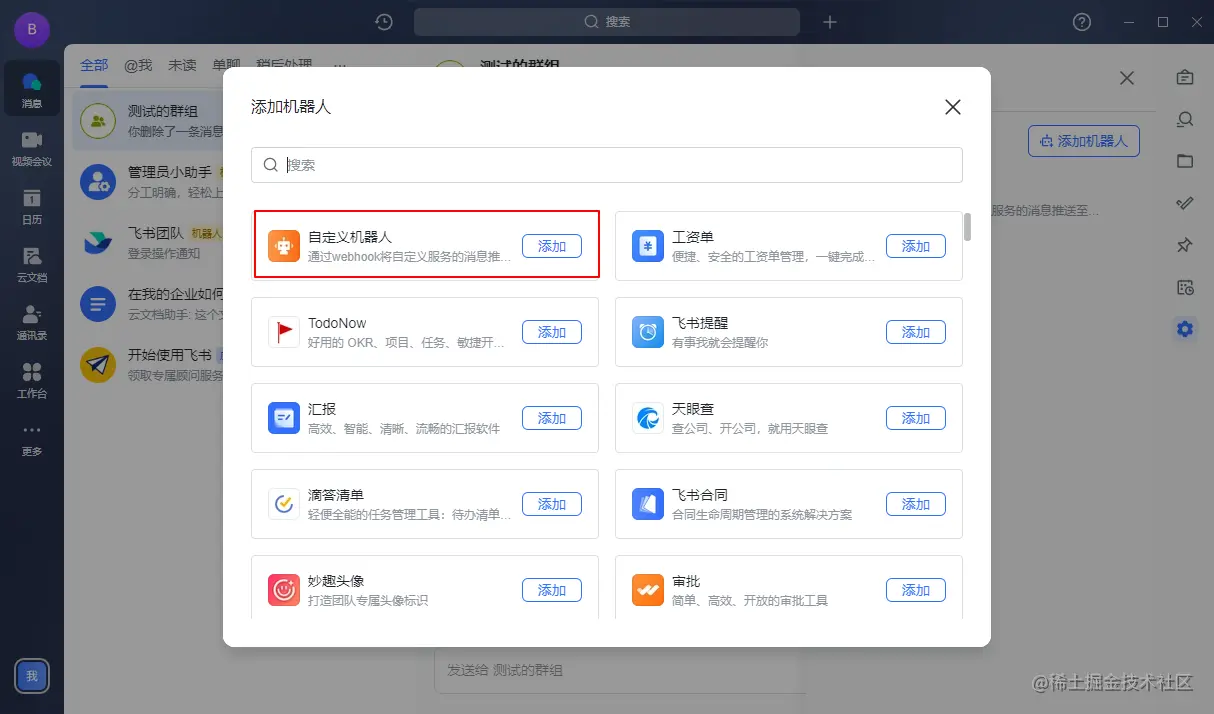
Task: Click the 汇报 app icon
Action: coord(284,418)
